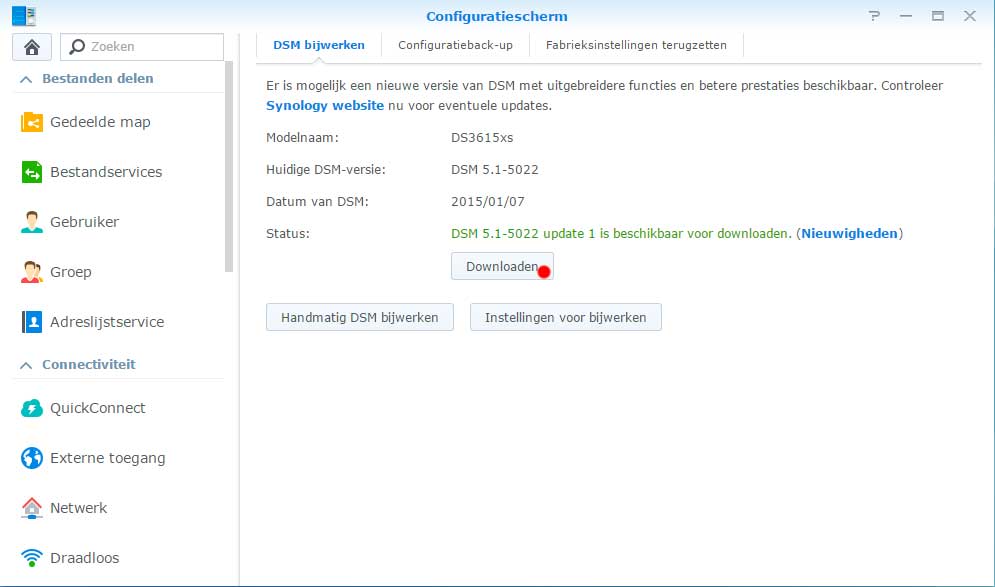Click the Bestandservices green arrows icon

(x=32, y=172)
